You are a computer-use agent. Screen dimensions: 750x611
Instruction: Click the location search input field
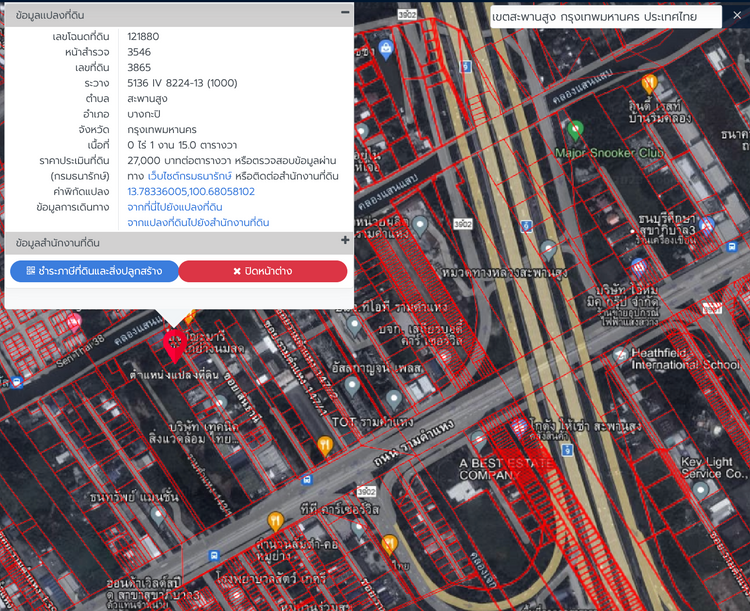pos(604,18)
